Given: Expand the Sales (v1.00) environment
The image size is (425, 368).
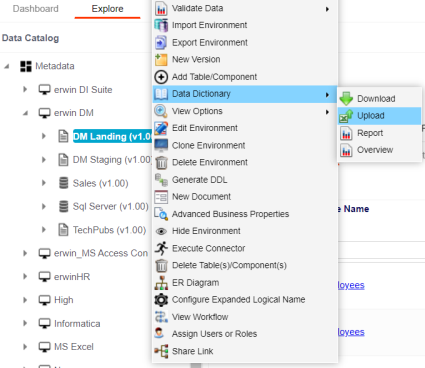Looking at the screenshot, I should (x=44, y=183).
